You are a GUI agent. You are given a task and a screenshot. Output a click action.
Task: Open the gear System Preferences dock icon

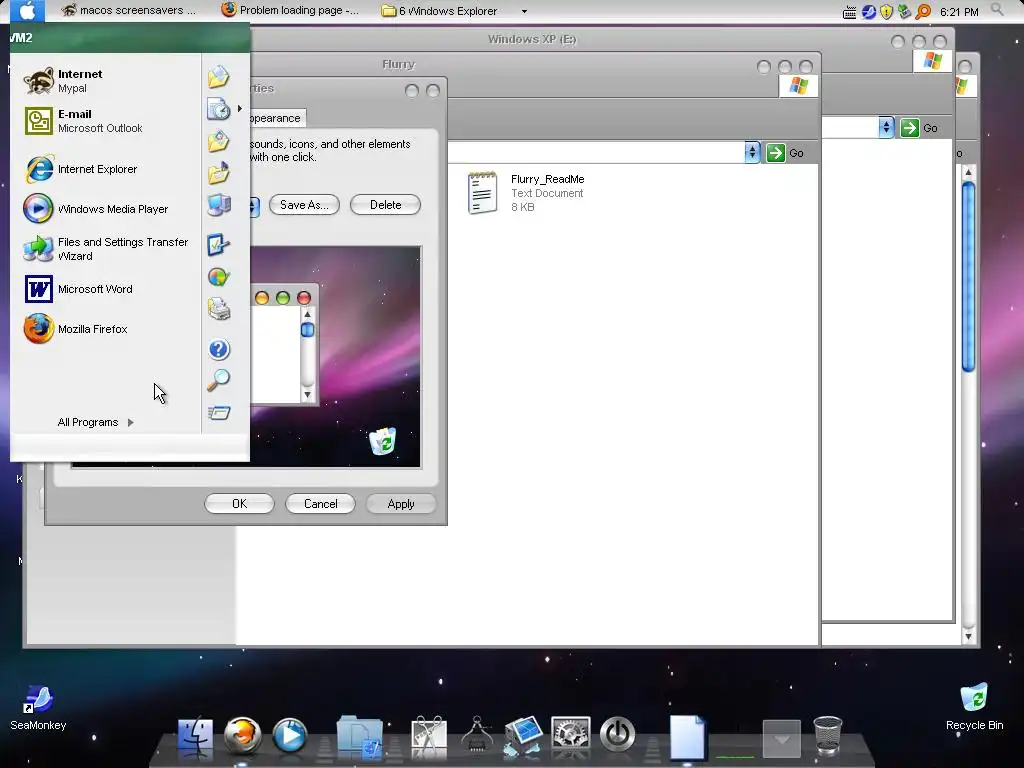tap(570, 734)
